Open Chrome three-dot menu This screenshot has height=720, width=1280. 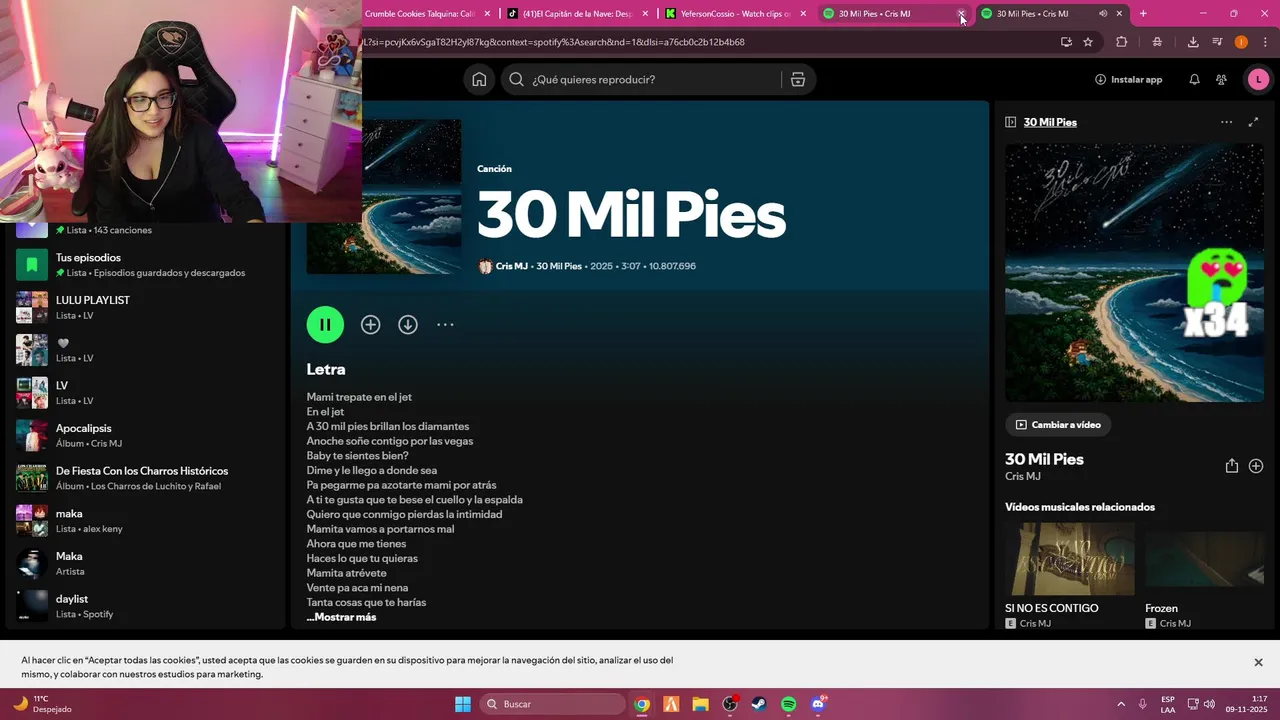tap(1264, 42)
